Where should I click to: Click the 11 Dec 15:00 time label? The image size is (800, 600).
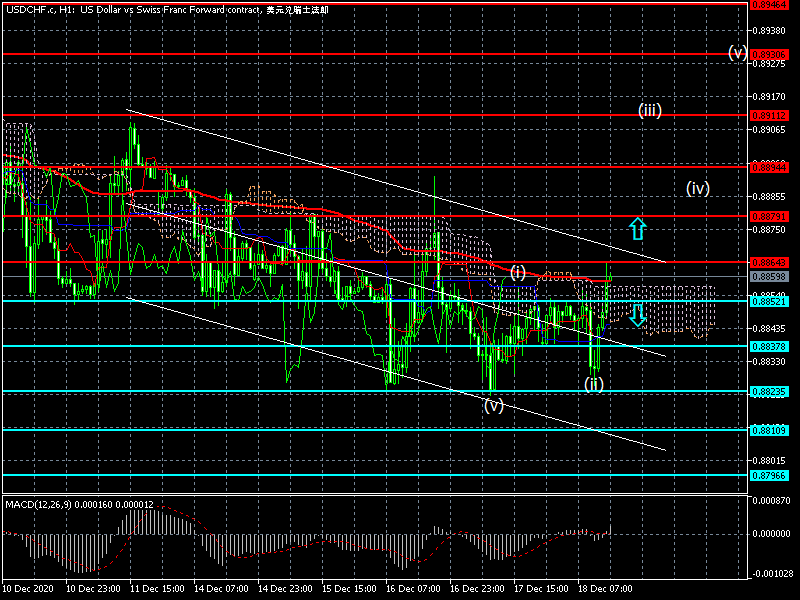(x=155, y=589)
